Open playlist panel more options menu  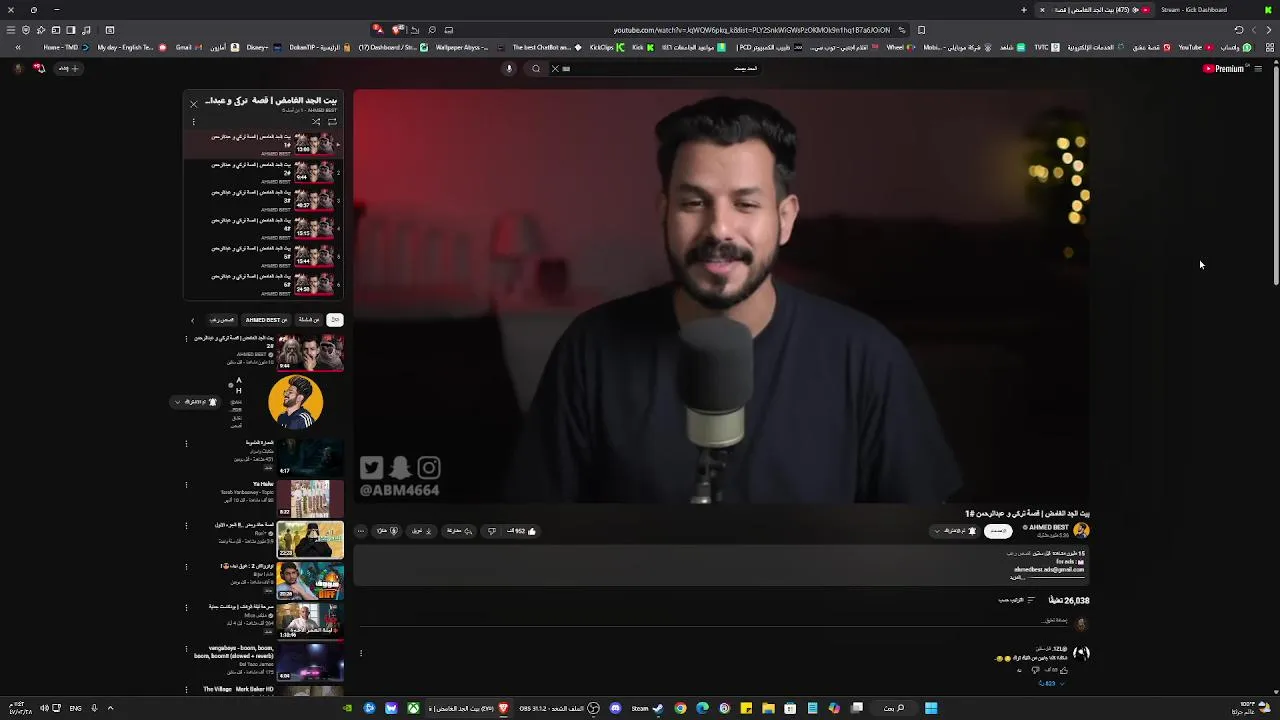(193, 122)
